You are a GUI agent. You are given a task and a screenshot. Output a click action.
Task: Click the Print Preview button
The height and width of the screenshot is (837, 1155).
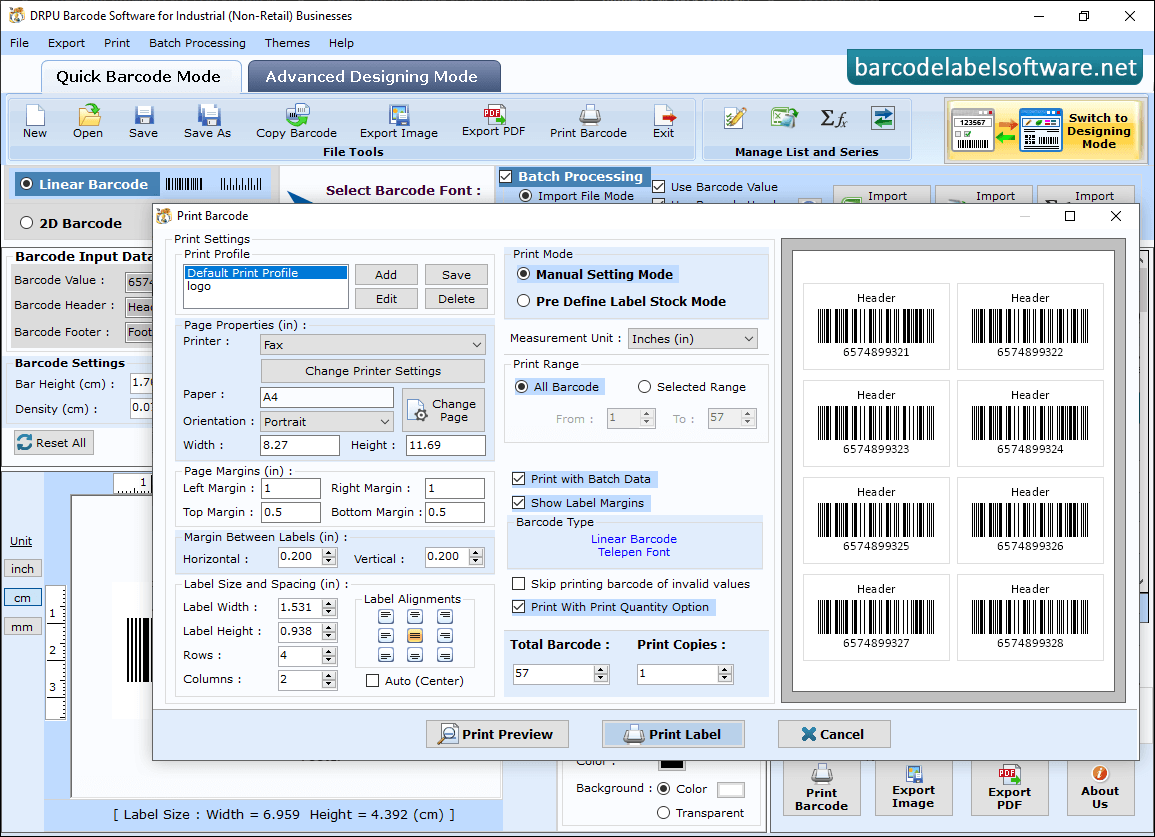click(497, 734)
